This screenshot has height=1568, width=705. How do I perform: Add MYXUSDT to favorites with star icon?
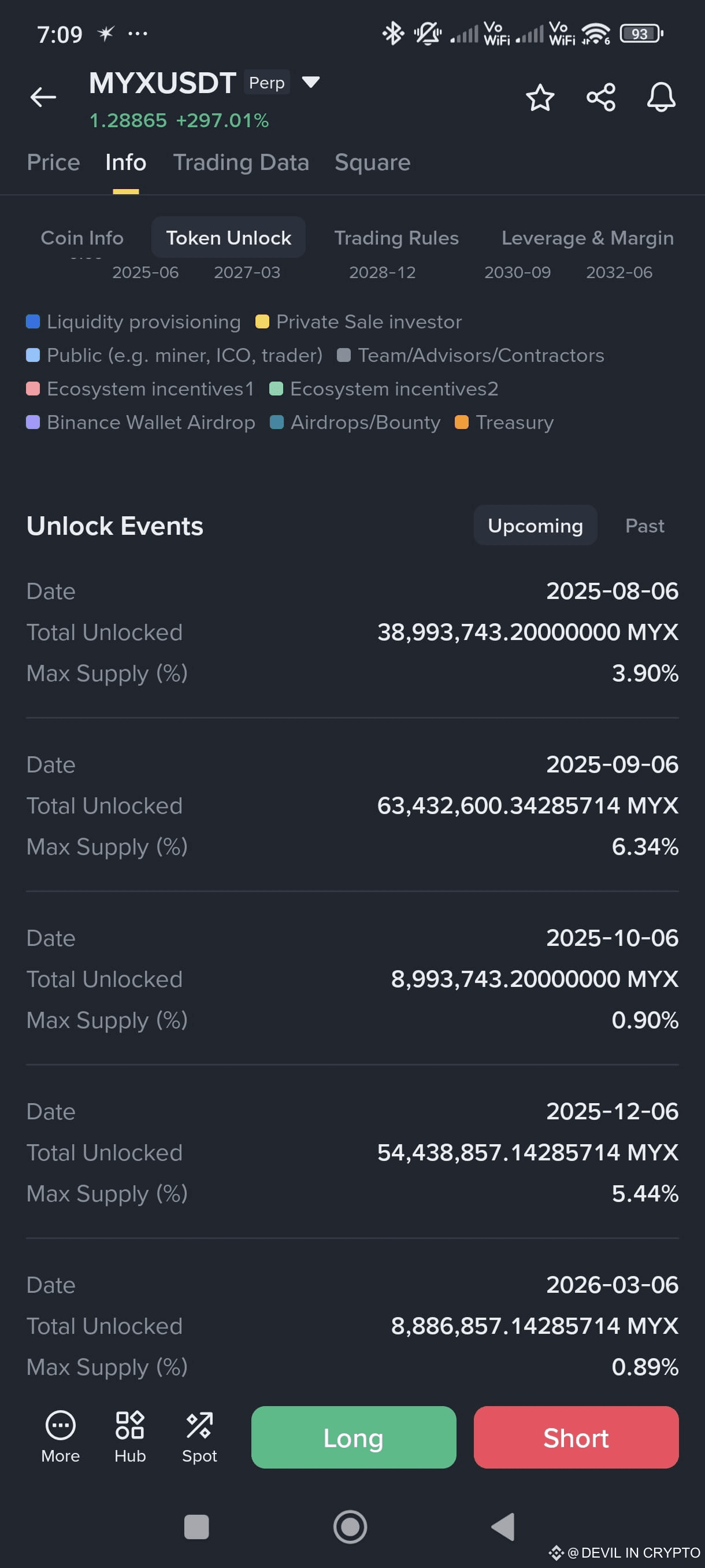click(540, 97)
